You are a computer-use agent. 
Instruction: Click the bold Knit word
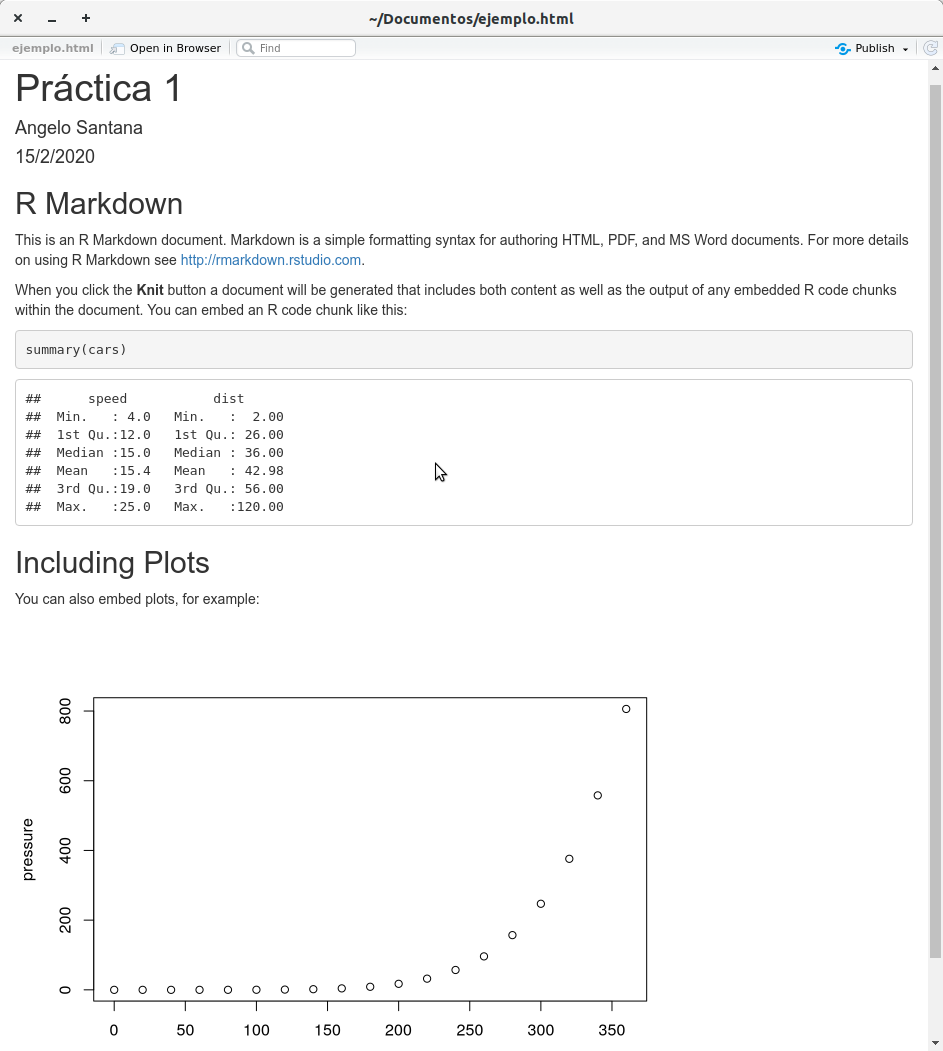[x=150, y=290]
